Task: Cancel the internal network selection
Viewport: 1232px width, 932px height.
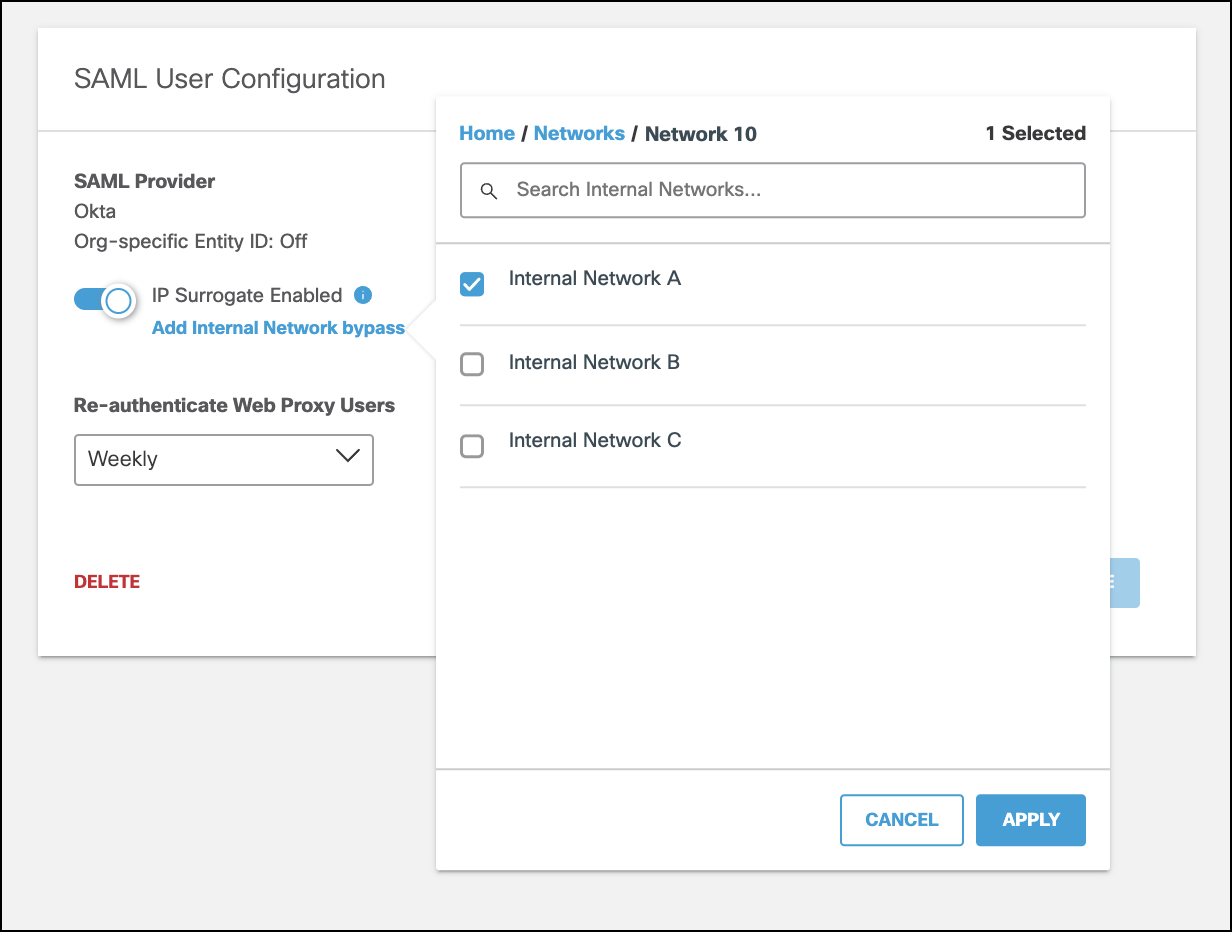Action: (x=901, y=820)
